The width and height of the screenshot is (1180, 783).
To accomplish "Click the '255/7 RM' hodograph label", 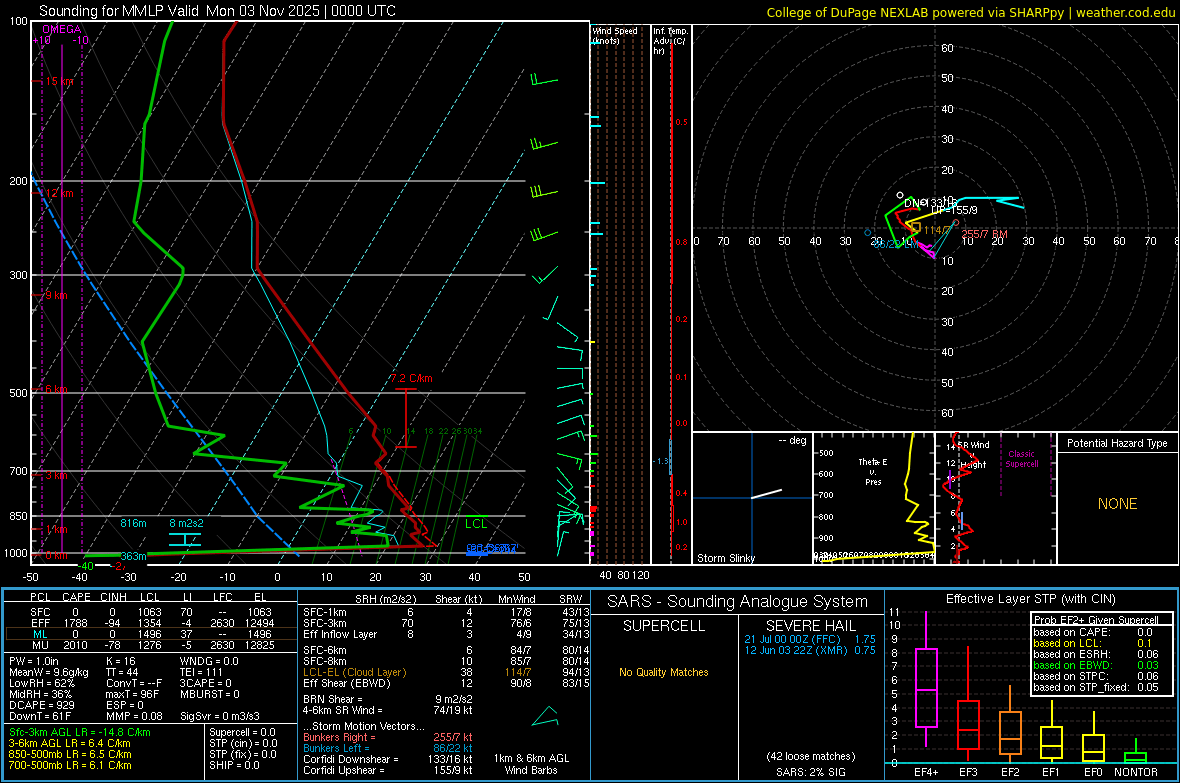I will pyautogui.click(x=984, y=234).
